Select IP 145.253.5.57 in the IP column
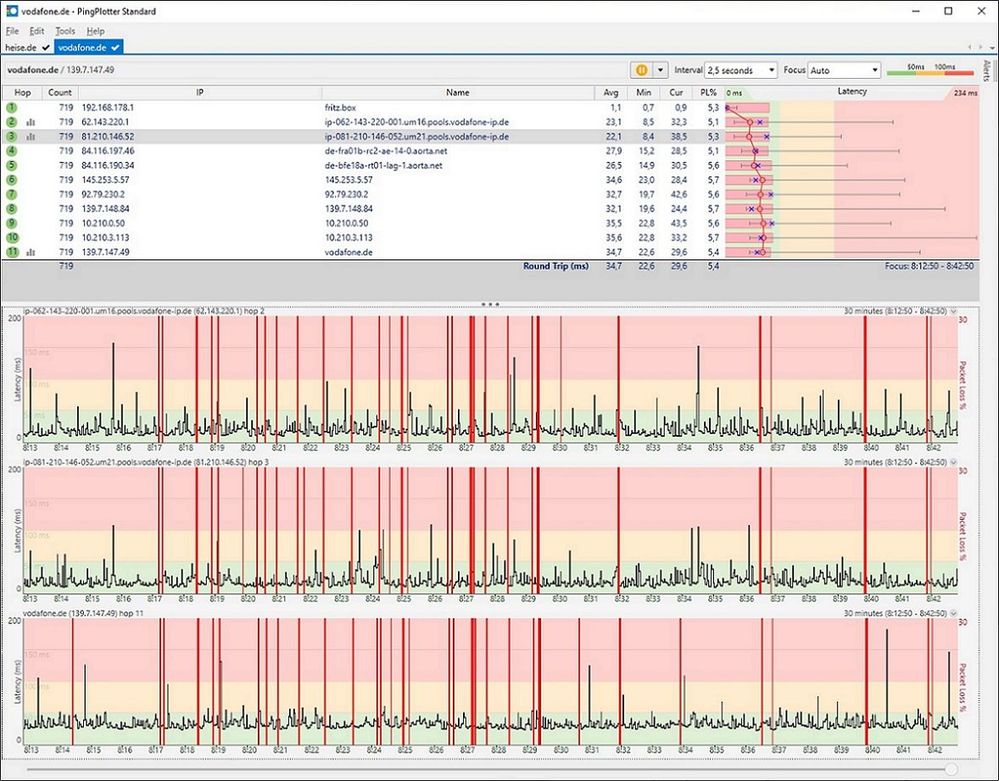Screen dimensions: 999x781 (105, 180)
